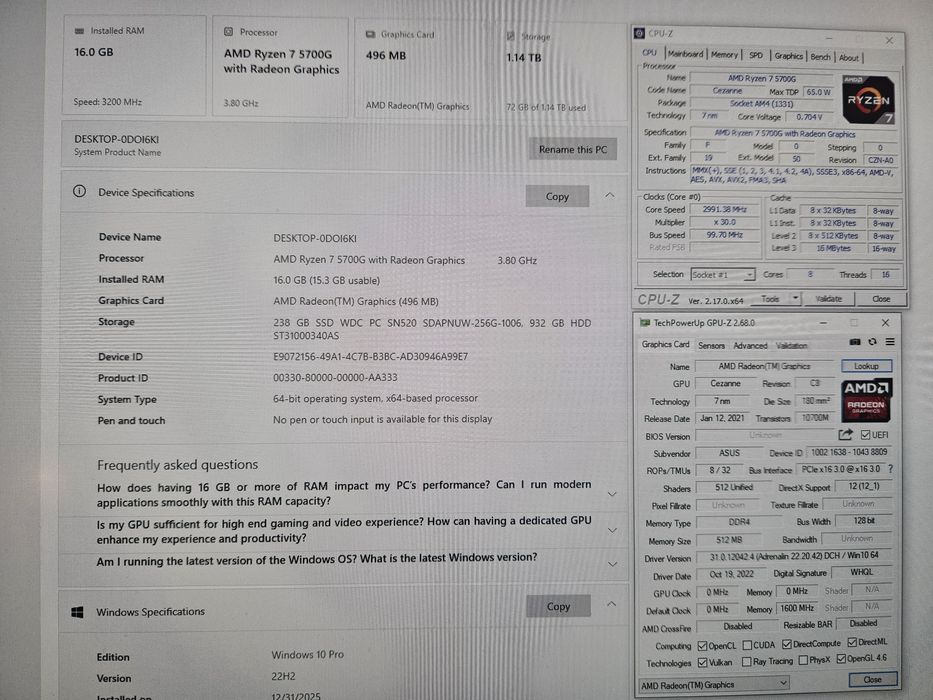Screen dimensions: 933x700
Task: Toggle the CUDA checkbox
Action: [x=747, y=645]
